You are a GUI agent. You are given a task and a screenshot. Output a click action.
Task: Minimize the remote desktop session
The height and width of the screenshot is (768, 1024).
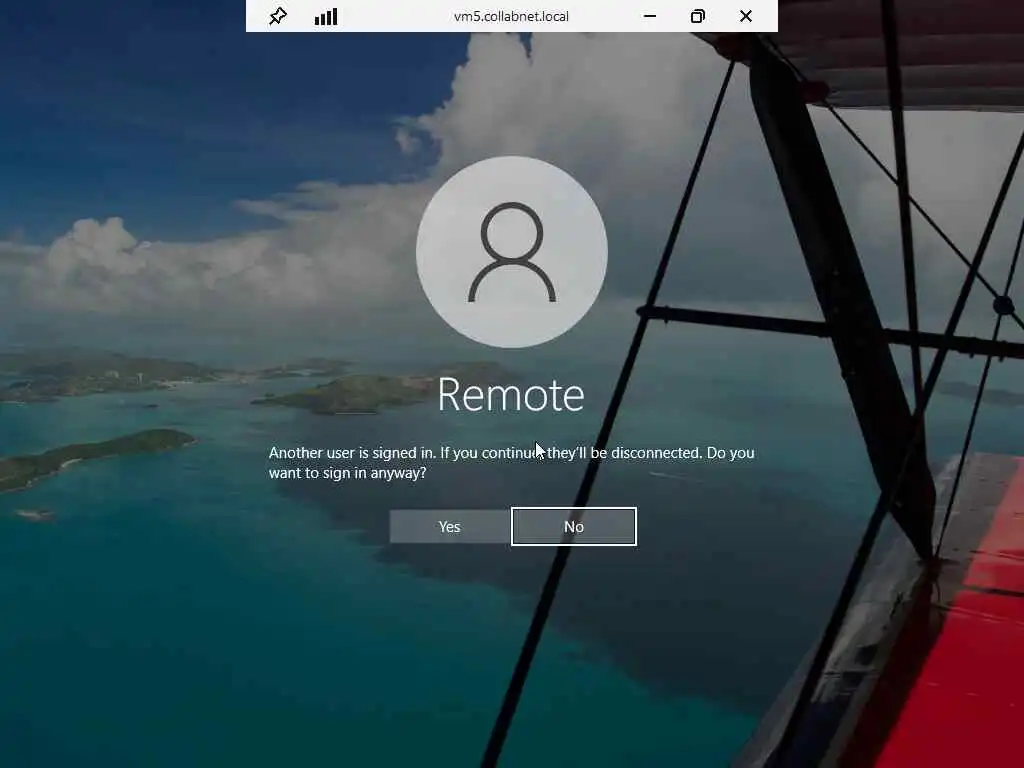(x=650, y=16)
